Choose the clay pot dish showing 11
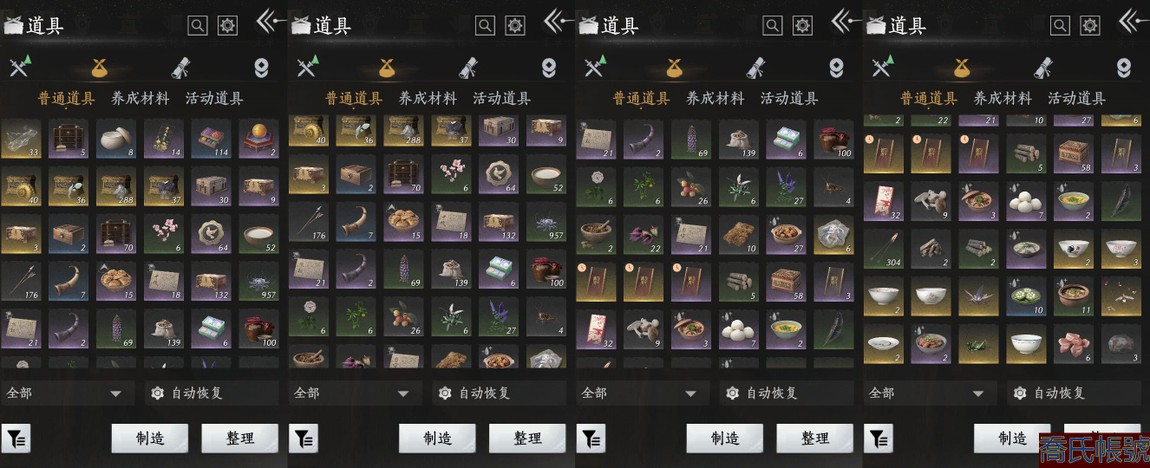The image size is (1150, 468). (1073, 296)
